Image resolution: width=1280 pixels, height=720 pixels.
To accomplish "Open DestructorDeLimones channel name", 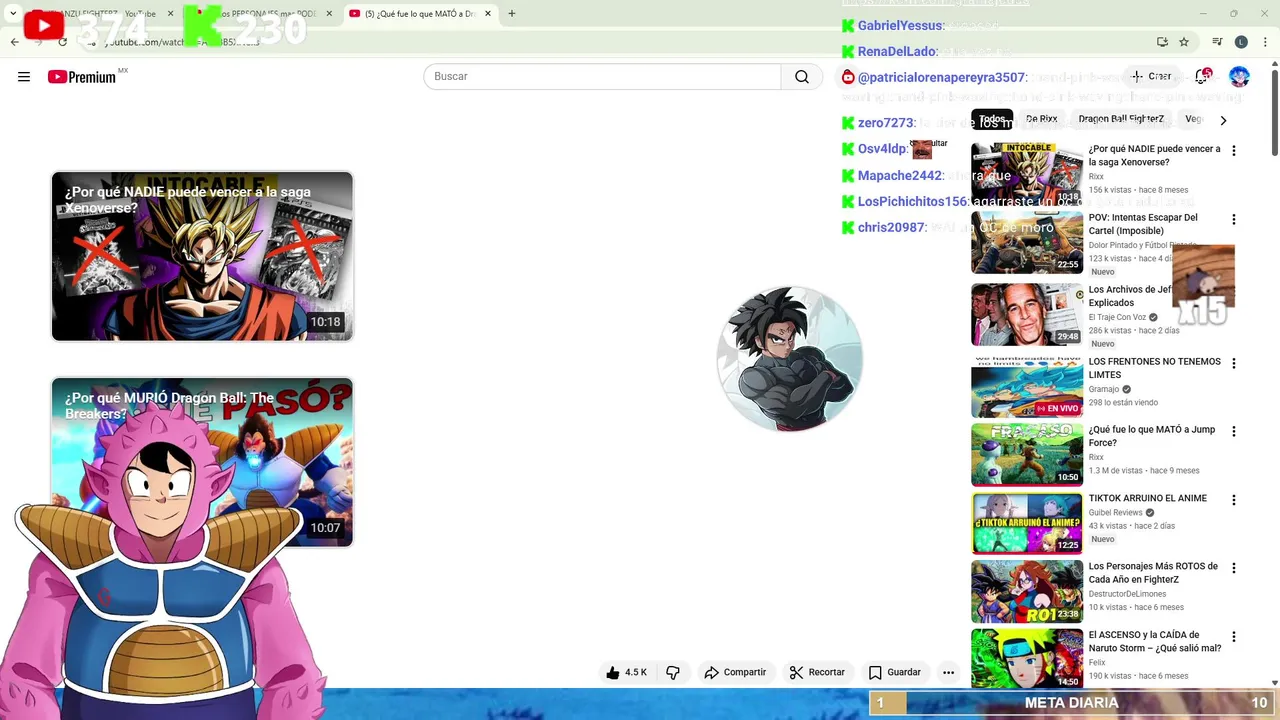I will tap(1127, 594).
